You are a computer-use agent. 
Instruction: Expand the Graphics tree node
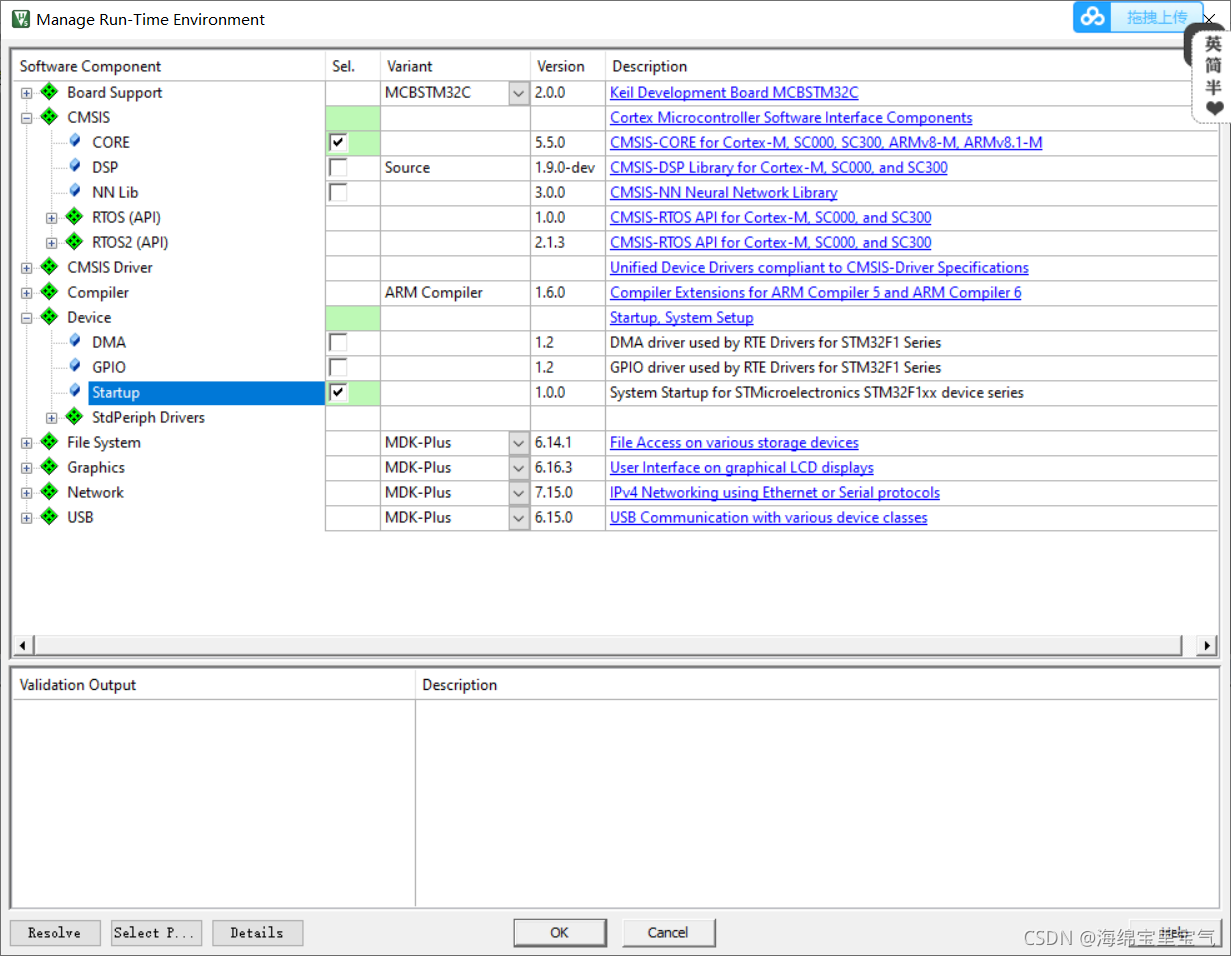click(x=27, y=468)
